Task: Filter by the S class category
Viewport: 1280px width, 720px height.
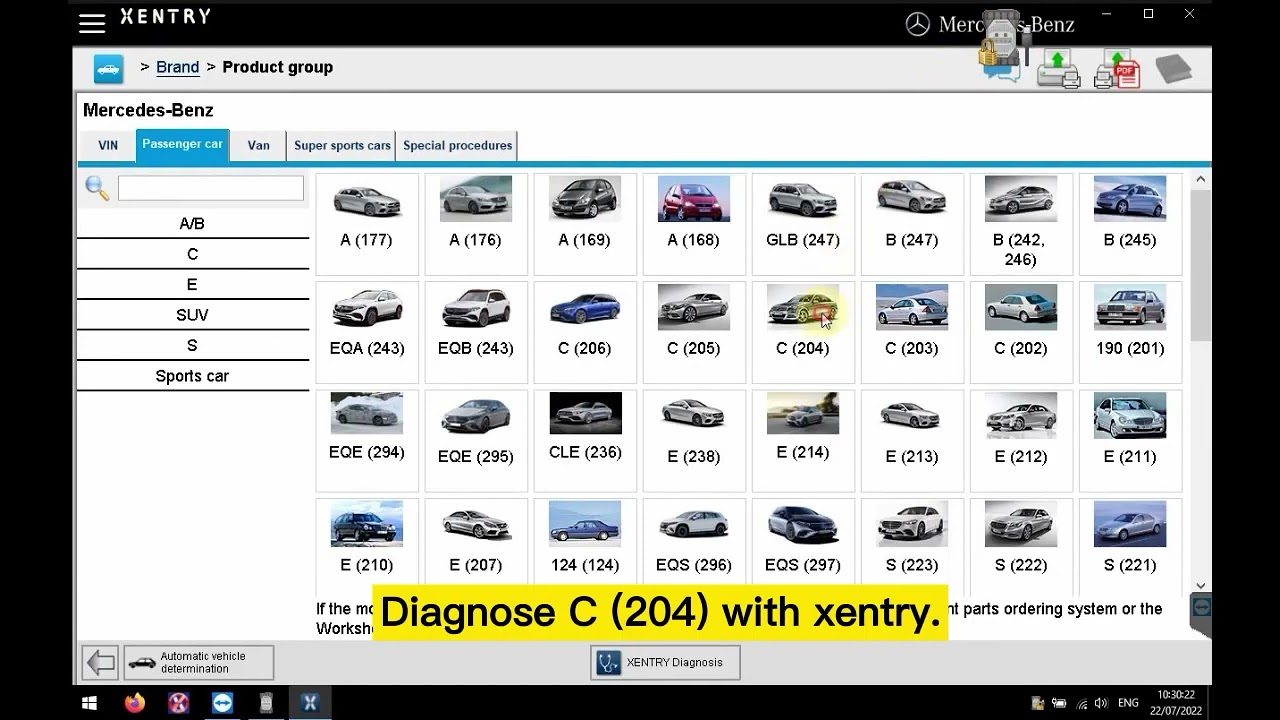Action: pos(192,346)
